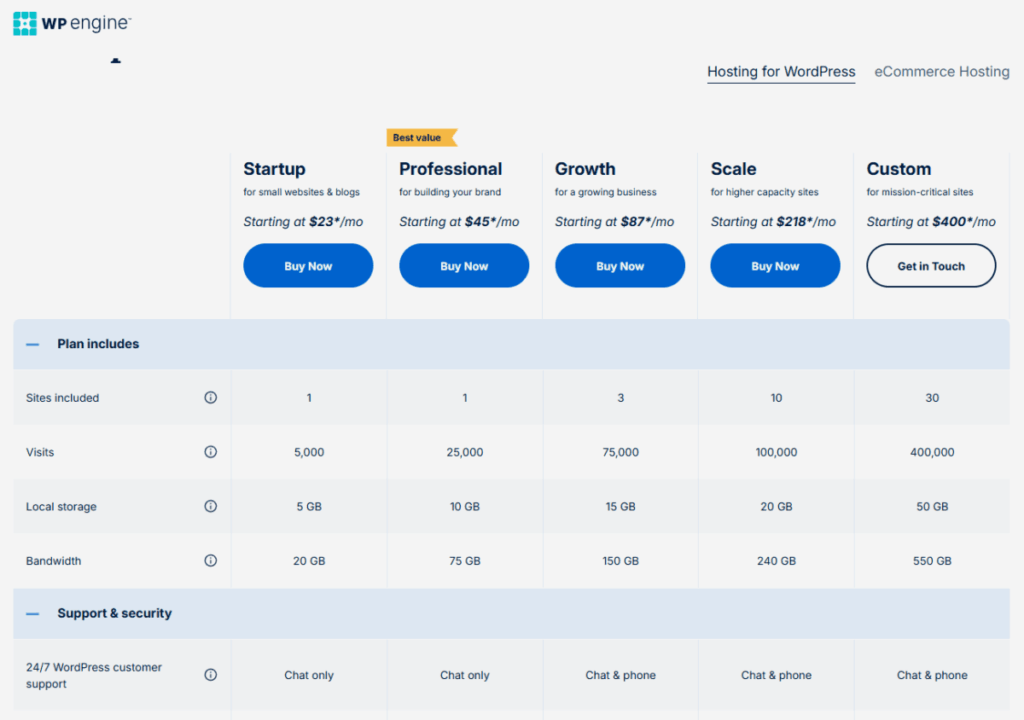The image size is (1024, 720).
Task: Collapse the Support & security section
Action: tap(33, 613)
